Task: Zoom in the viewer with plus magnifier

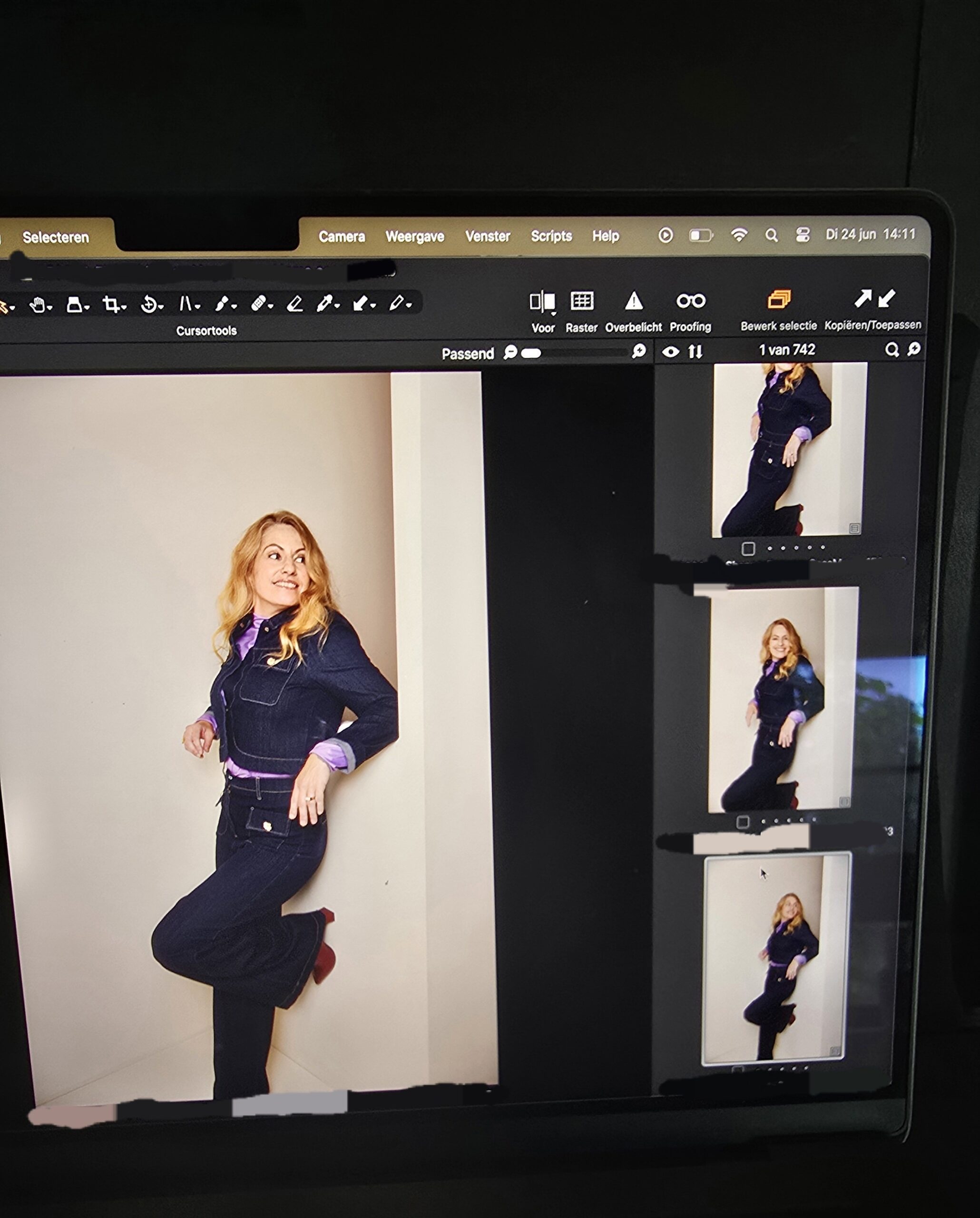Action: [x=639, y=352]
